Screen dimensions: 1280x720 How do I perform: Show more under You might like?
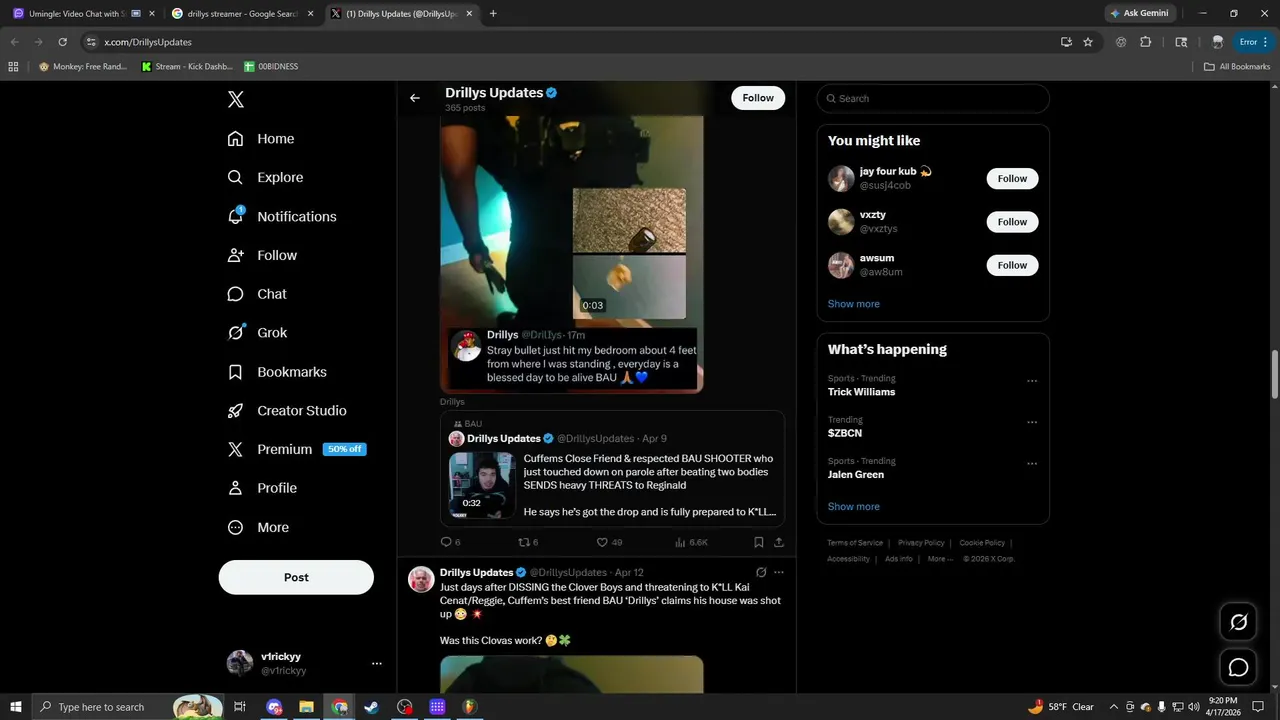click(x=854, y=304)
